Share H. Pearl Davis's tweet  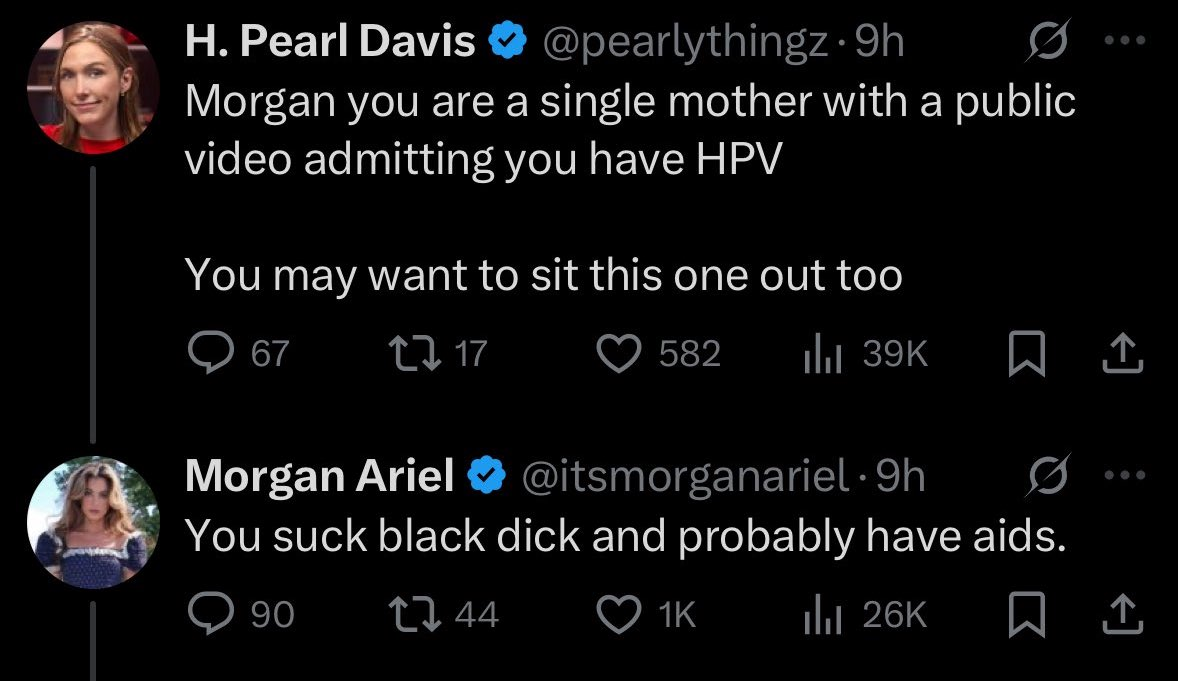click(1122, 352)
